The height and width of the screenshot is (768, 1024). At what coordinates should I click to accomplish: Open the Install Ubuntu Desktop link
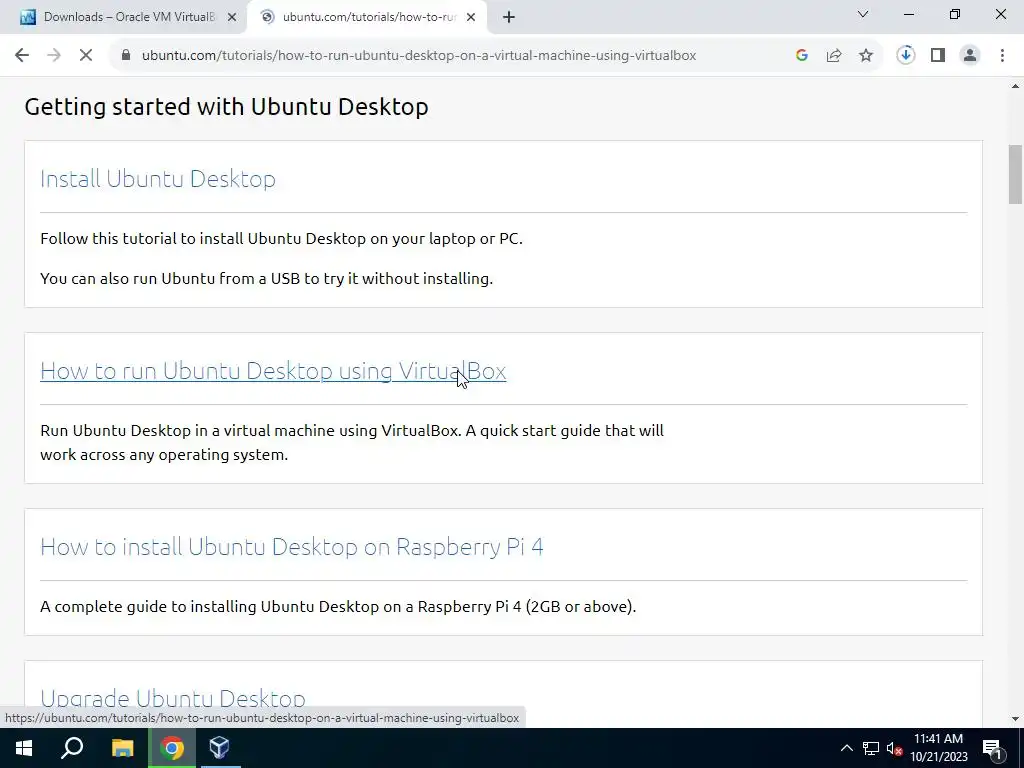tap(157, 178)
